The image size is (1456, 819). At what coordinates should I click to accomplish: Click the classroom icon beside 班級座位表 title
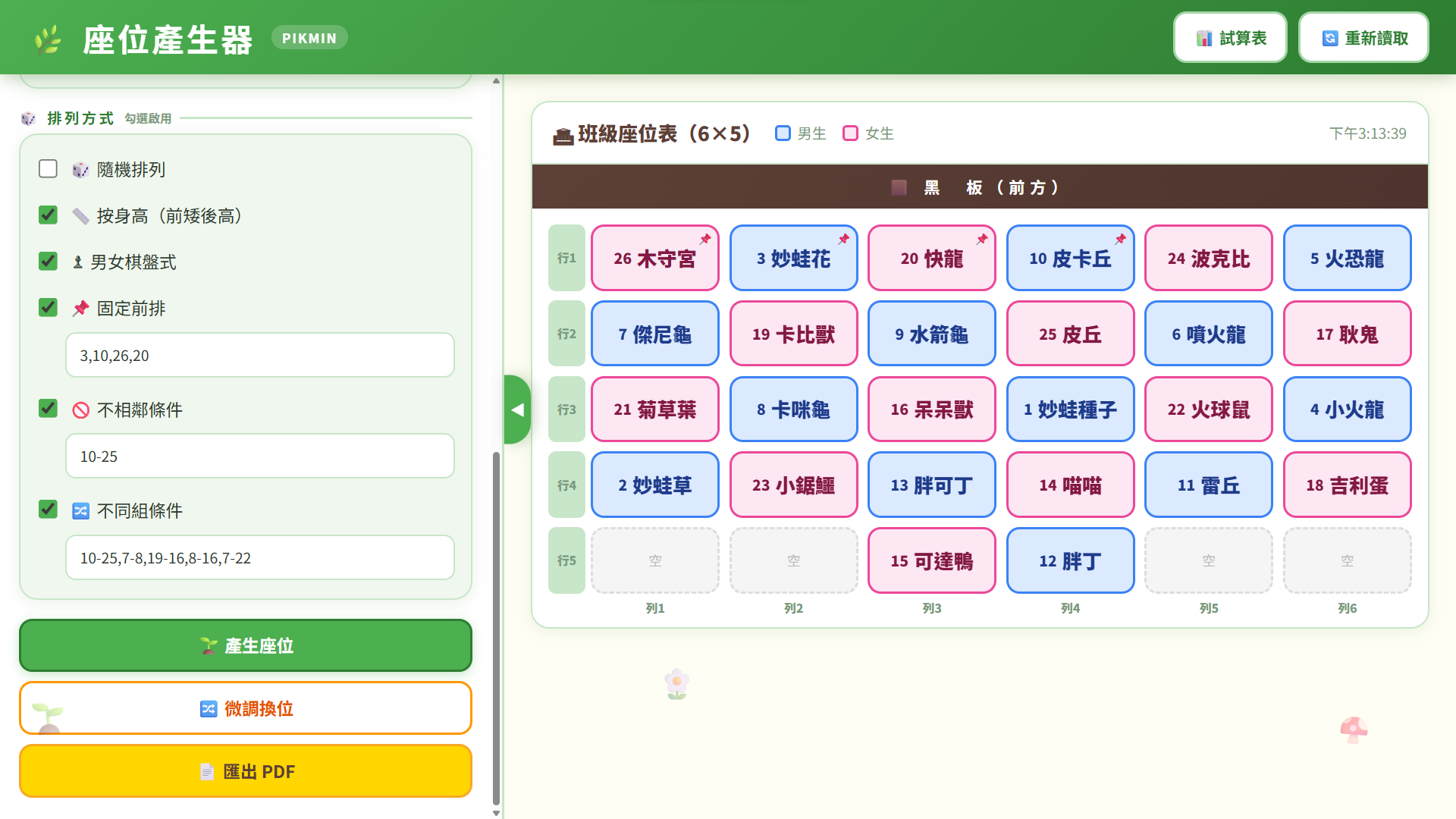[563, 136]
